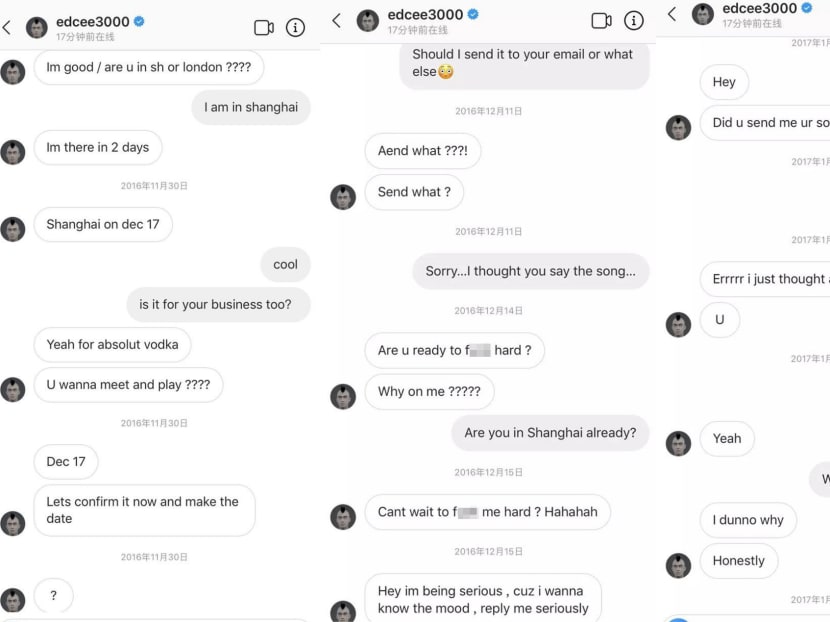This screenshot has width=830, height=622.
Task: Click the "Are you in Shanghai already?" message
Action: [550, 433]
